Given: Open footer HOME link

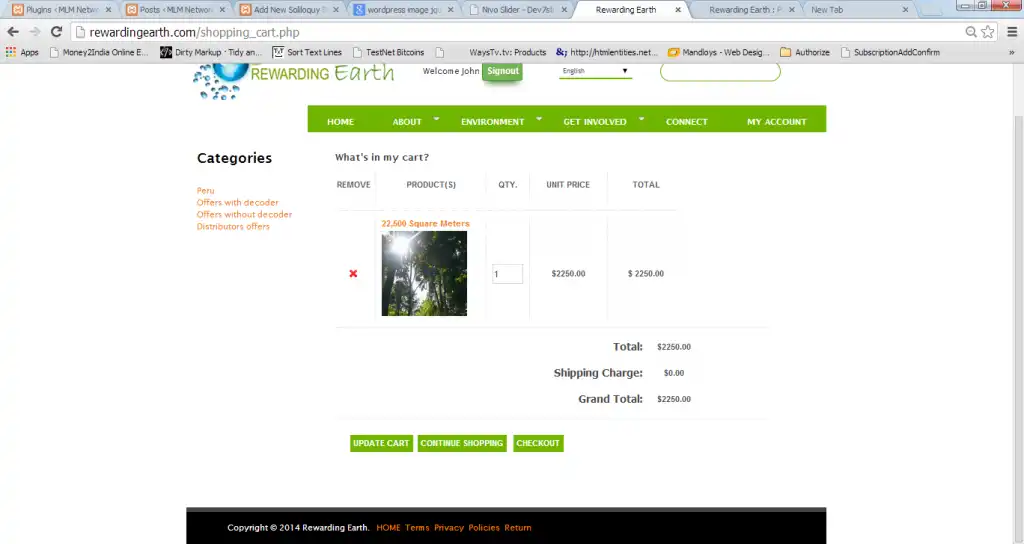Looking at the screenshot, I should pos(389,528).
